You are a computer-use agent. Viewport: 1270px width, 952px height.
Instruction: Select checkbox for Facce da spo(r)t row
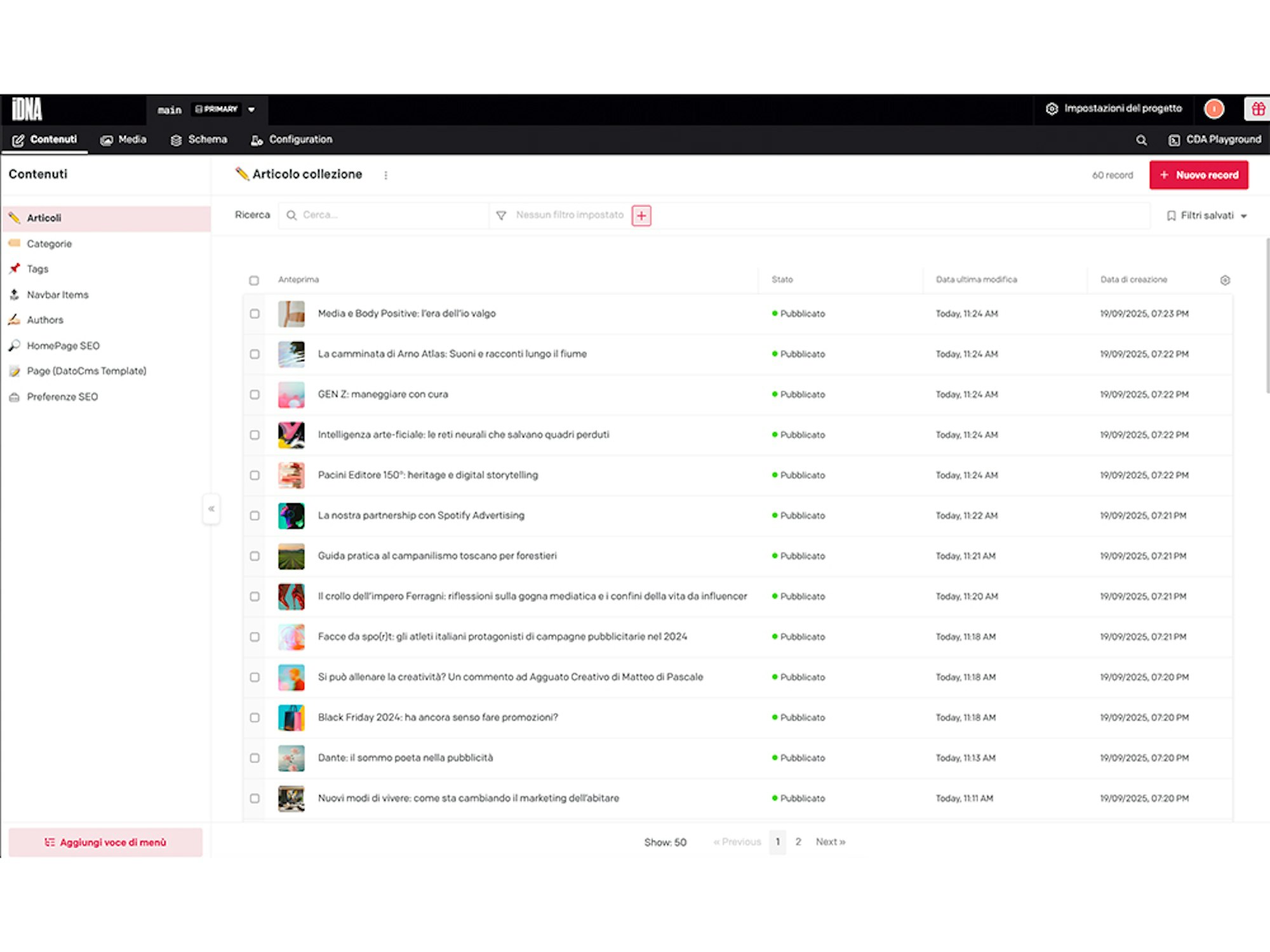click(255, 637)
